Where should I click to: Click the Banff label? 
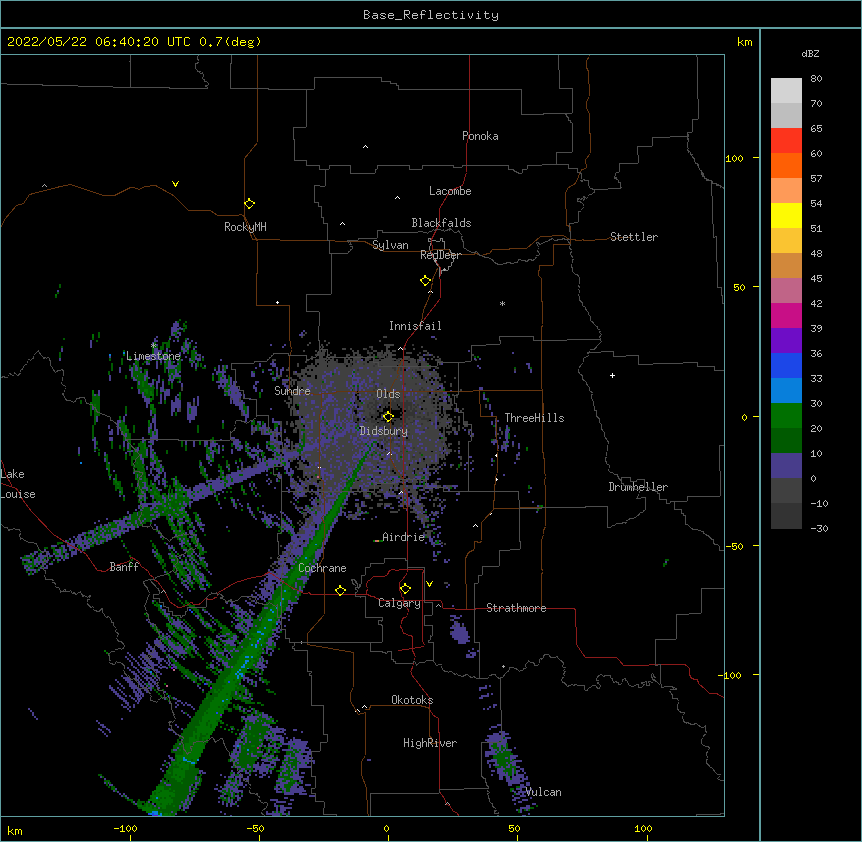(x=124, y=567)
